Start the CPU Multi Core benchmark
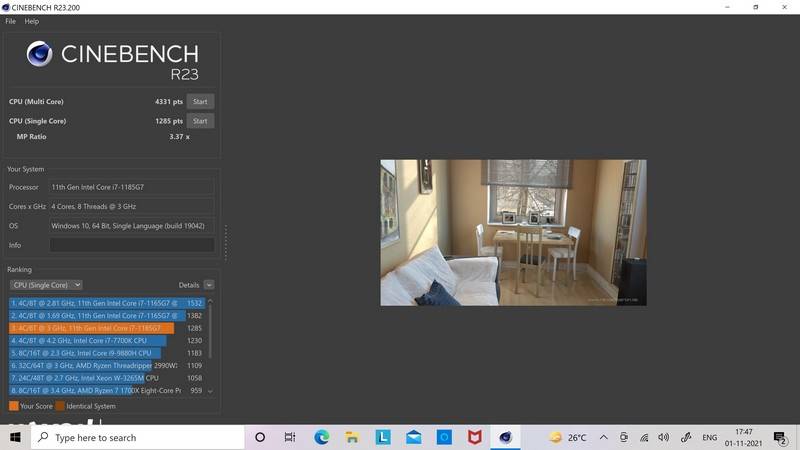 click(200, 101)
